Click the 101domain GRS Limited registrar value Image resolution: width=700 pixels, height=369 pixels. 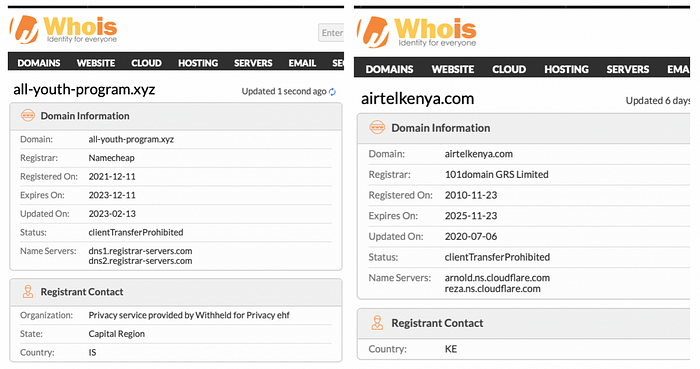496,174
